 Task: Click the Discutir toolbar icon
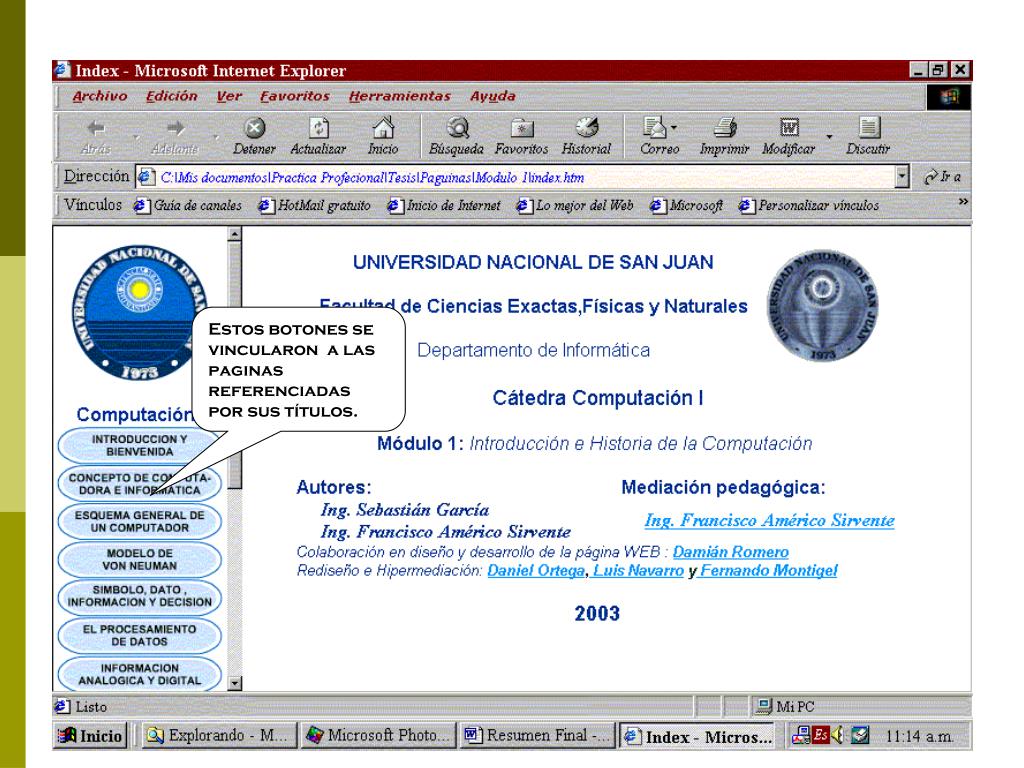pos(868,136)
